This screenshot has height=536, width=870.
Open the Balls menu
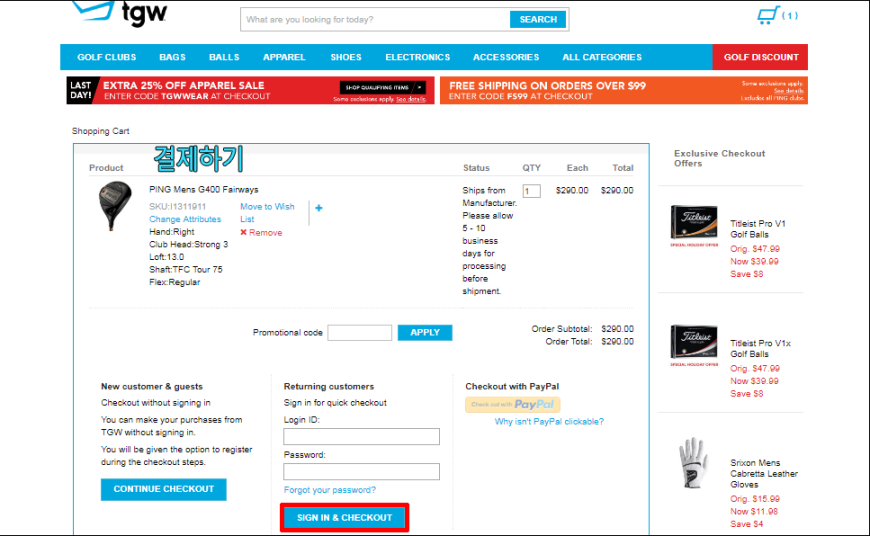pyautogui.click(x=224, y=57)
